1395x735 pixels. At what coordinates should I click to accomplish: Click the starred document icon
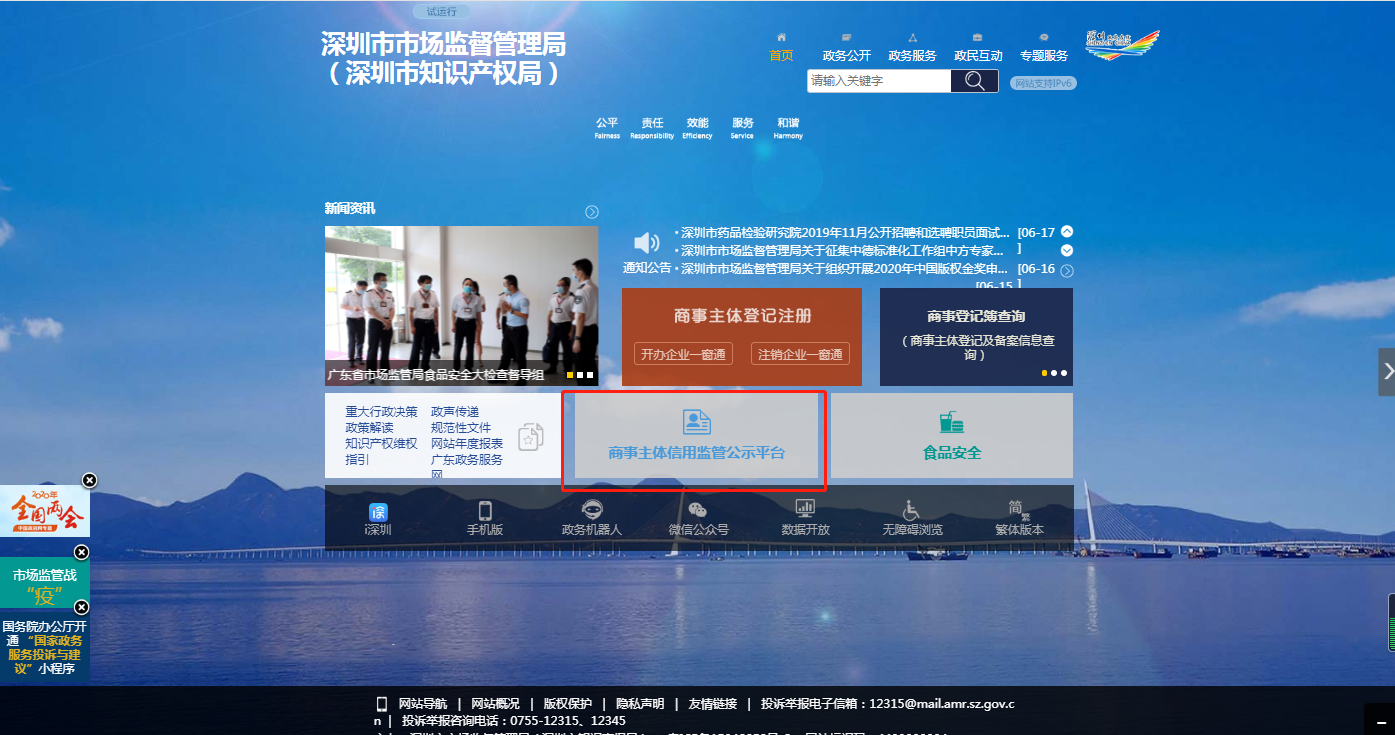[x=531, y=437]
